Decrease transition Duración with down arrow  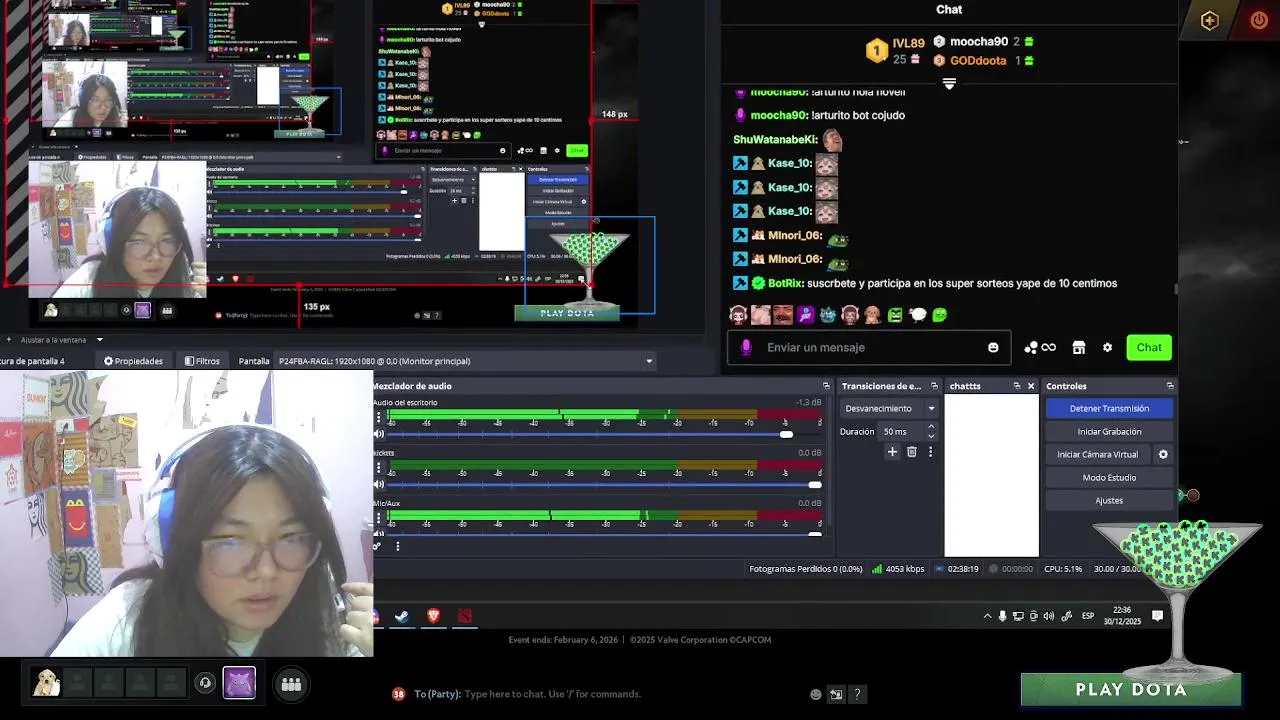[x=931, y=436]
